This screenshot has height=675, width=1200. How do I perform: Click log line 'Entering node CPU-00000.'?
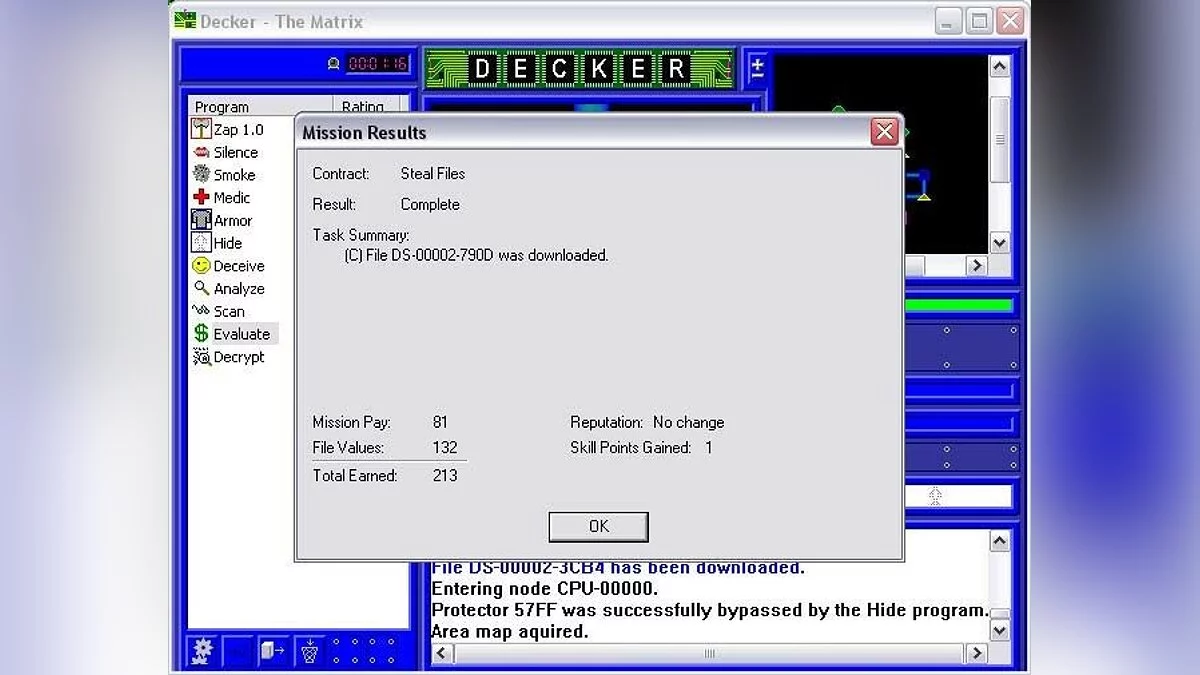(544, 588)
